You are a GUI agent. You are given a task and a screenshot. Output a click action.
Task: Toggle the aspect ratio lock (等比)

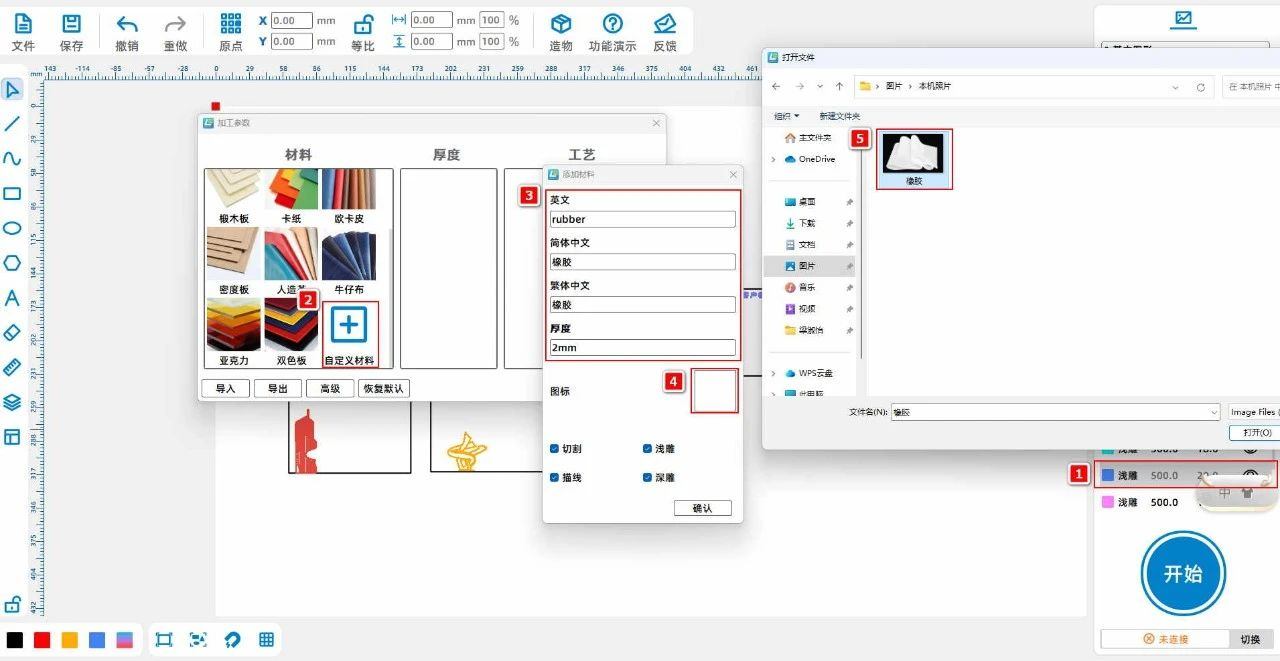(x=363, y=25)
